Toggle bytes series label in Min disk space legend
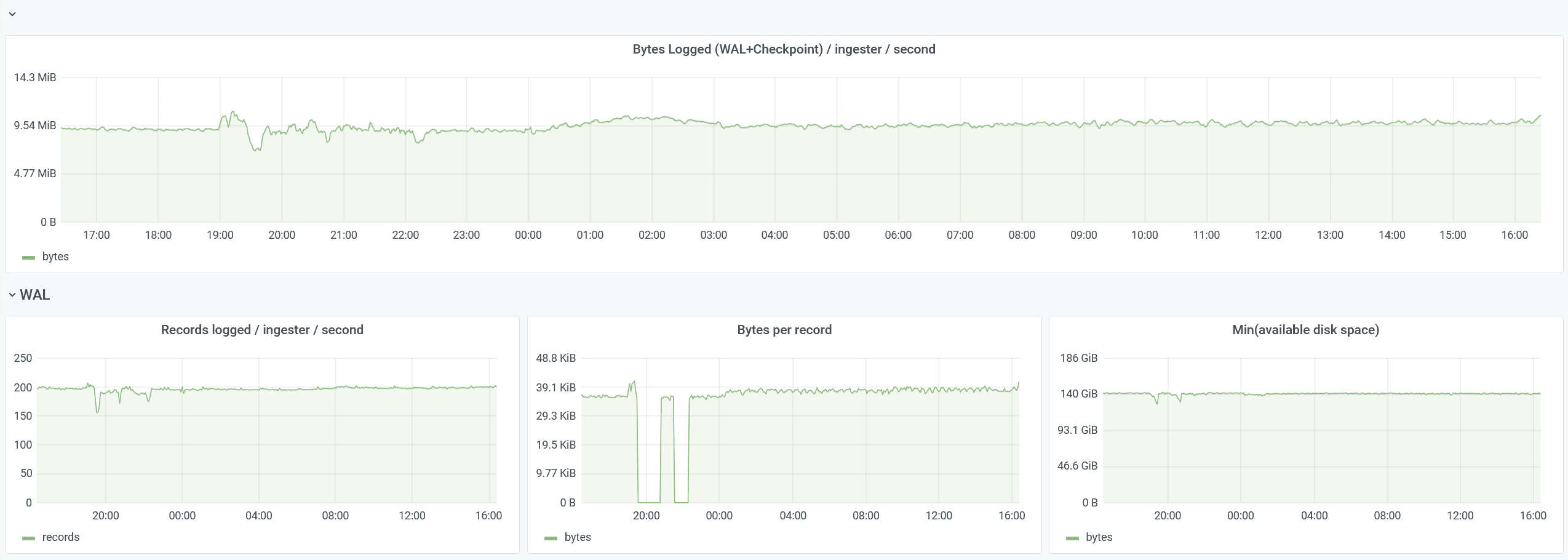Image resolution: width=1568 pixels, height=560 pixels. pyautogui.click(x=1099, y=537)
